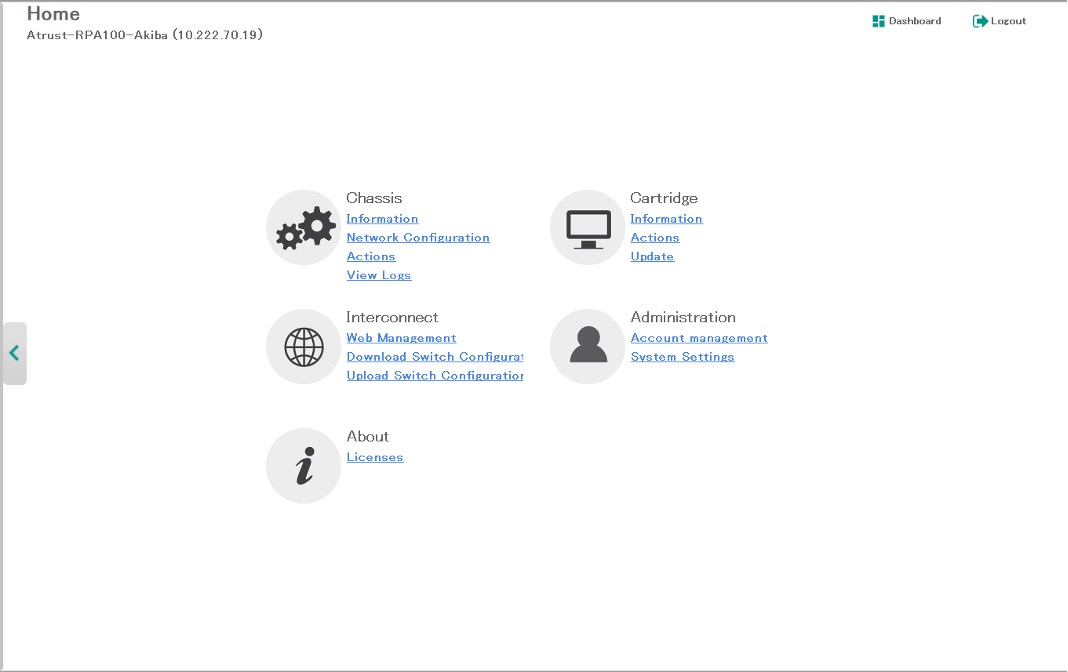The image size is (1068, 672).
Task: Open Chassis Network Configuration
Action: [418, 238]
